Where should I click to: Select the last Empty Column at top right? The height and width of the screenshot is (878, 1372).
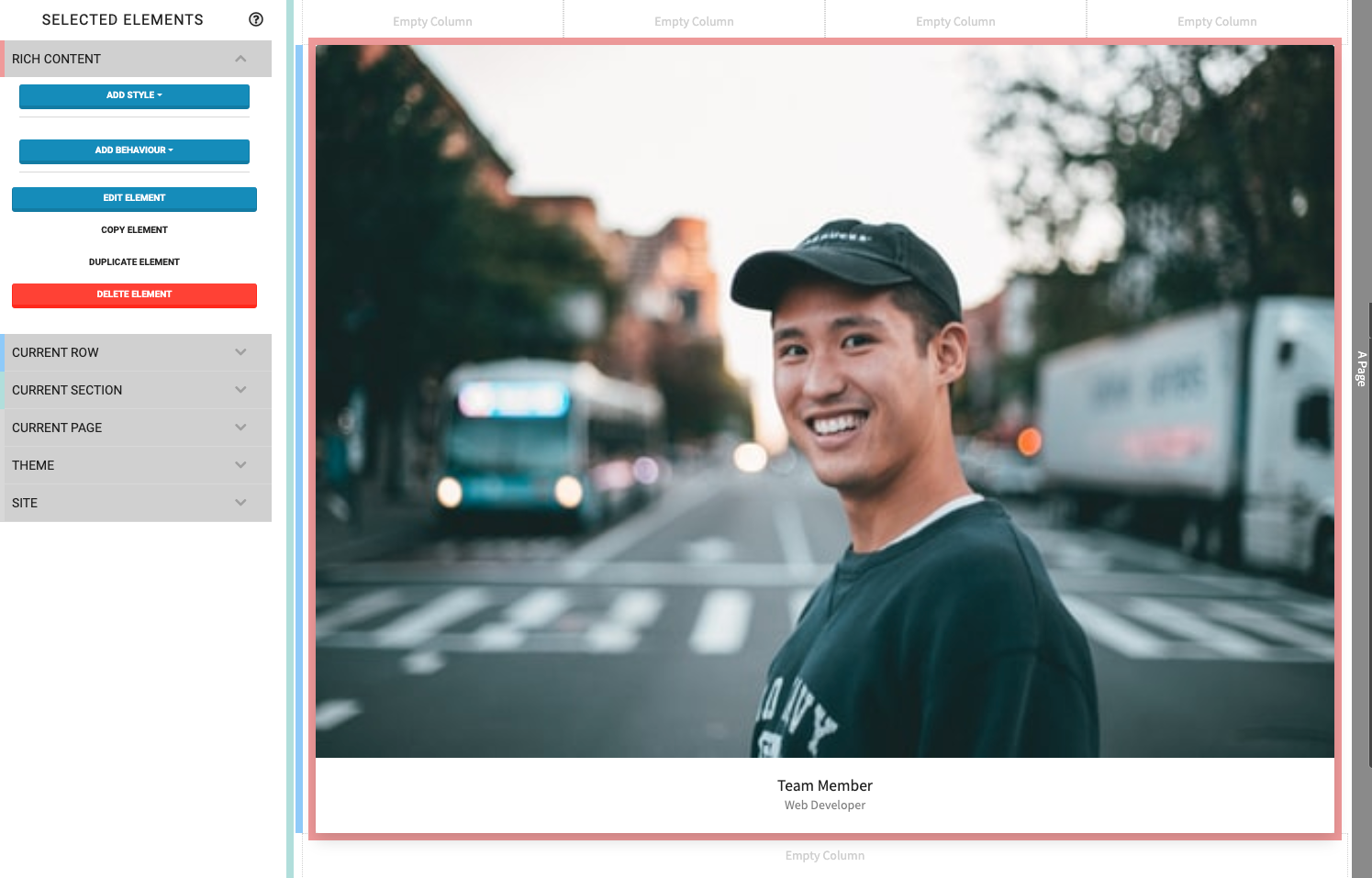1217,21
